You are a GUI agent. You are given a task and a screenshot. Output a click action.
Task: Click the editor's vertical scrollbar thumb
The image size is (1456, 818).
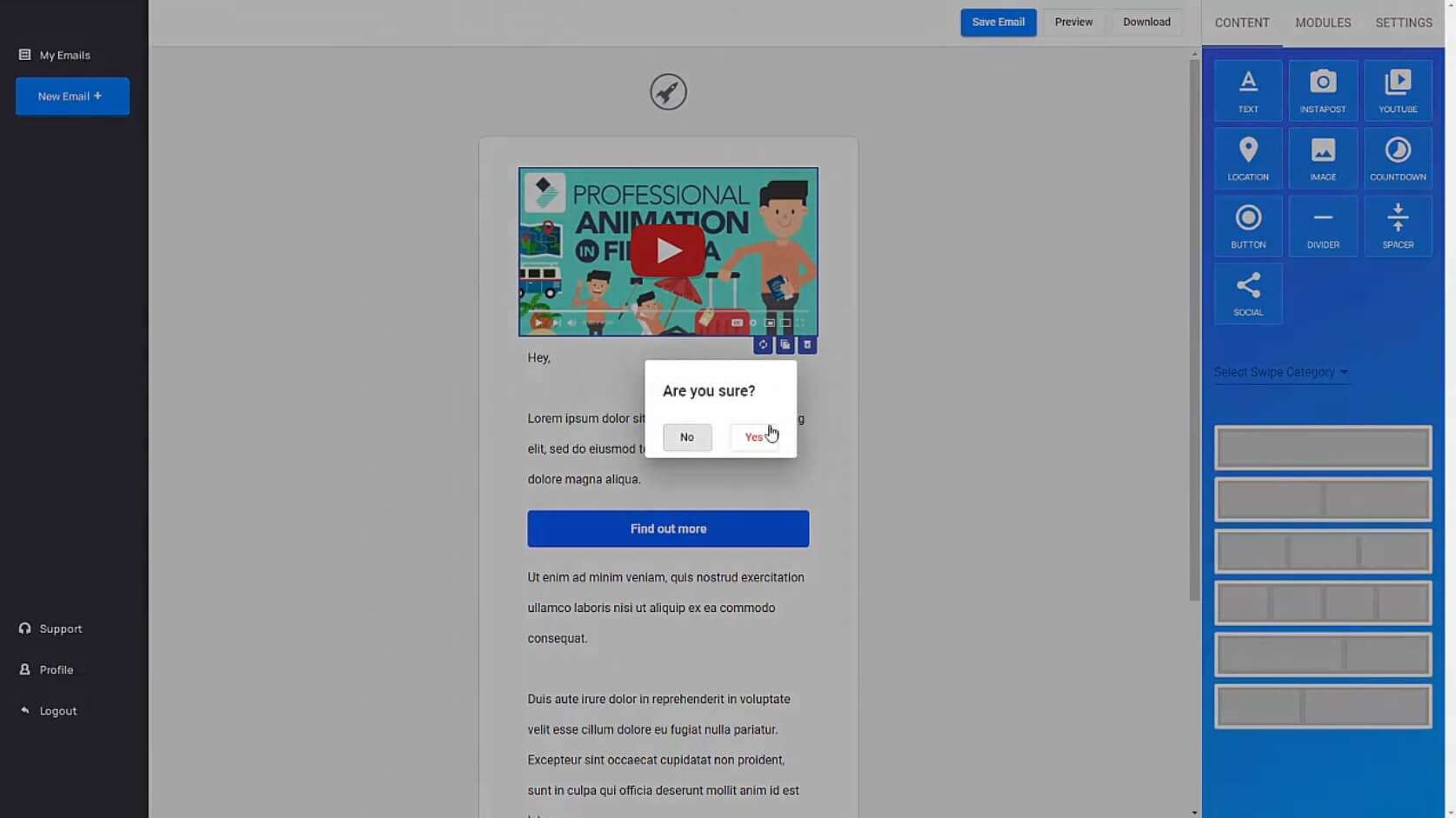click(x=1194, y=330)
